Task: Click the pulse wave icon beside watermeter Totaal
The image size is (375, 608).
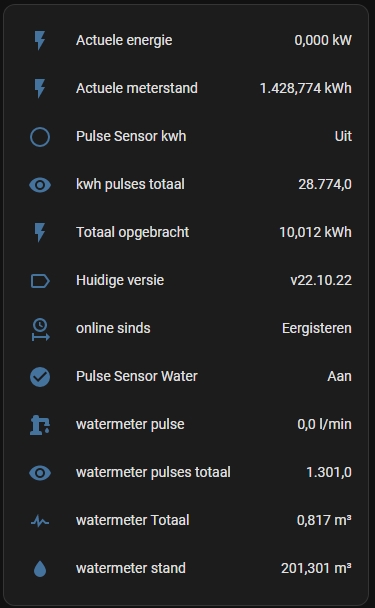Action: [40, 521]
